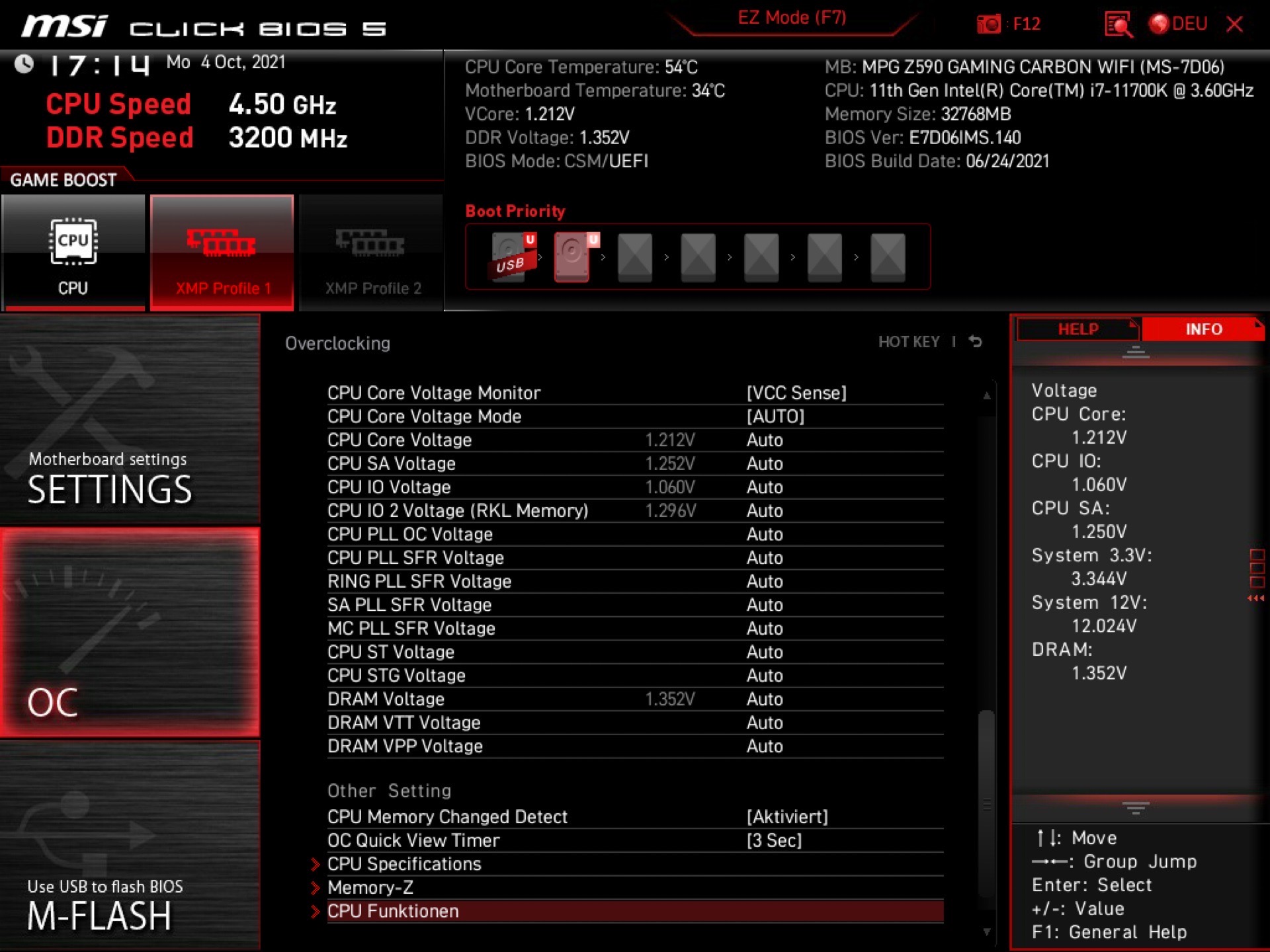Open the M-FLASH section

(130, 846)
